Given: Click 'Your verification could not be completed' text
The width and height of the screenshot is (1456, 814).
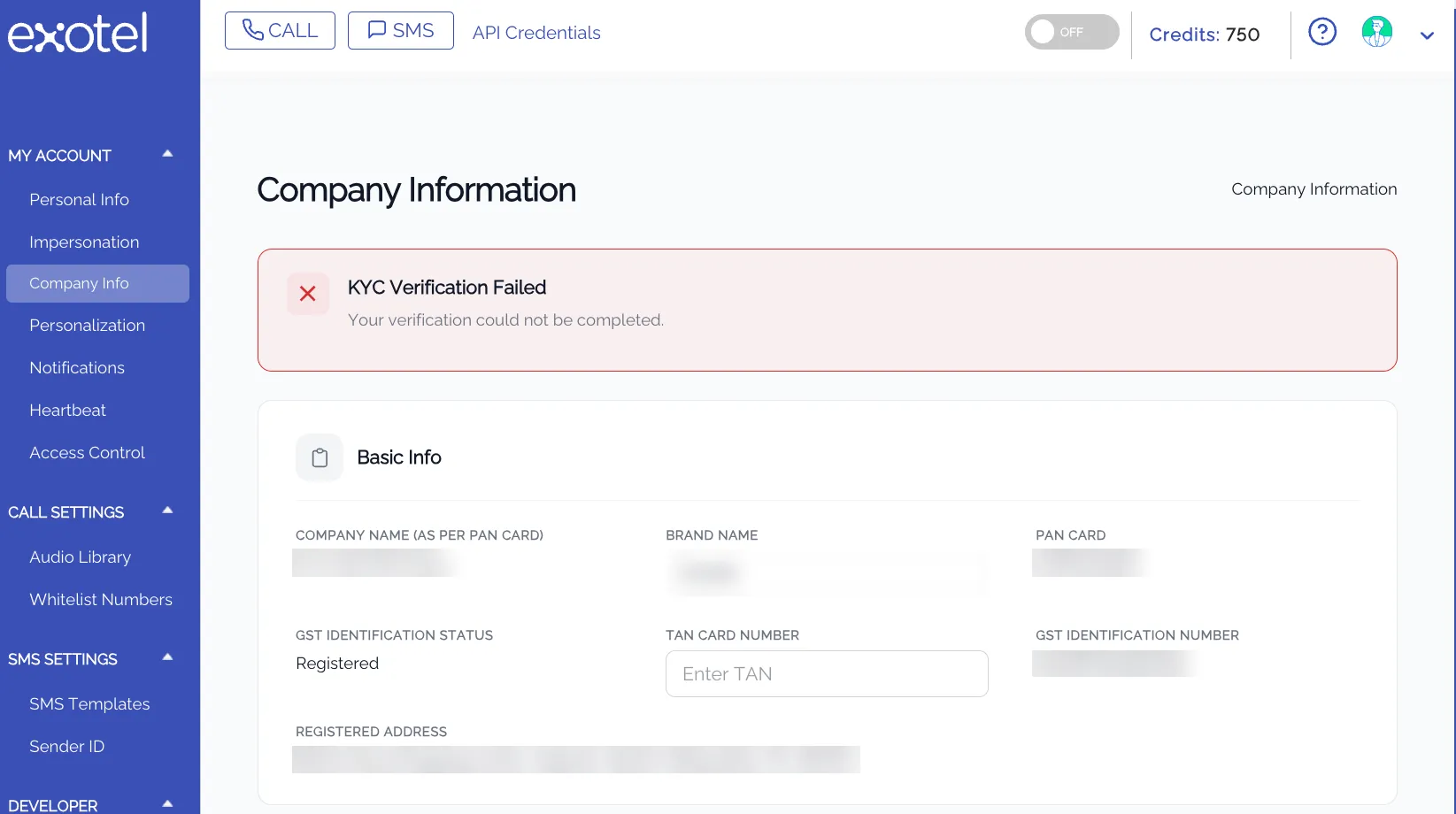Looking at the screenshot, I should coord(505,320).
